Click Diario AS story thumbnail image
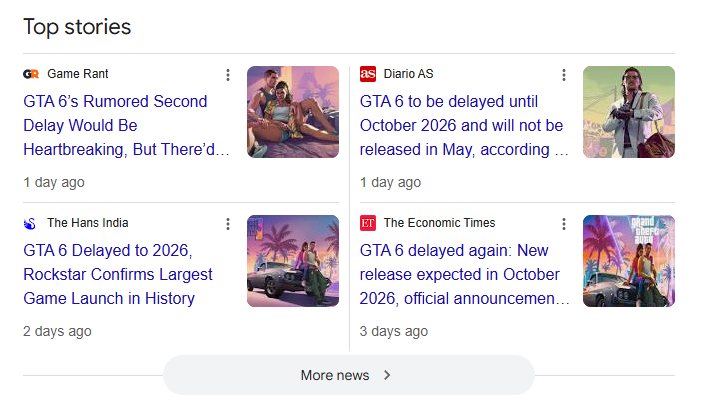Image resolution: width=708 pixels, height=404 pixels. pos(629,112)
